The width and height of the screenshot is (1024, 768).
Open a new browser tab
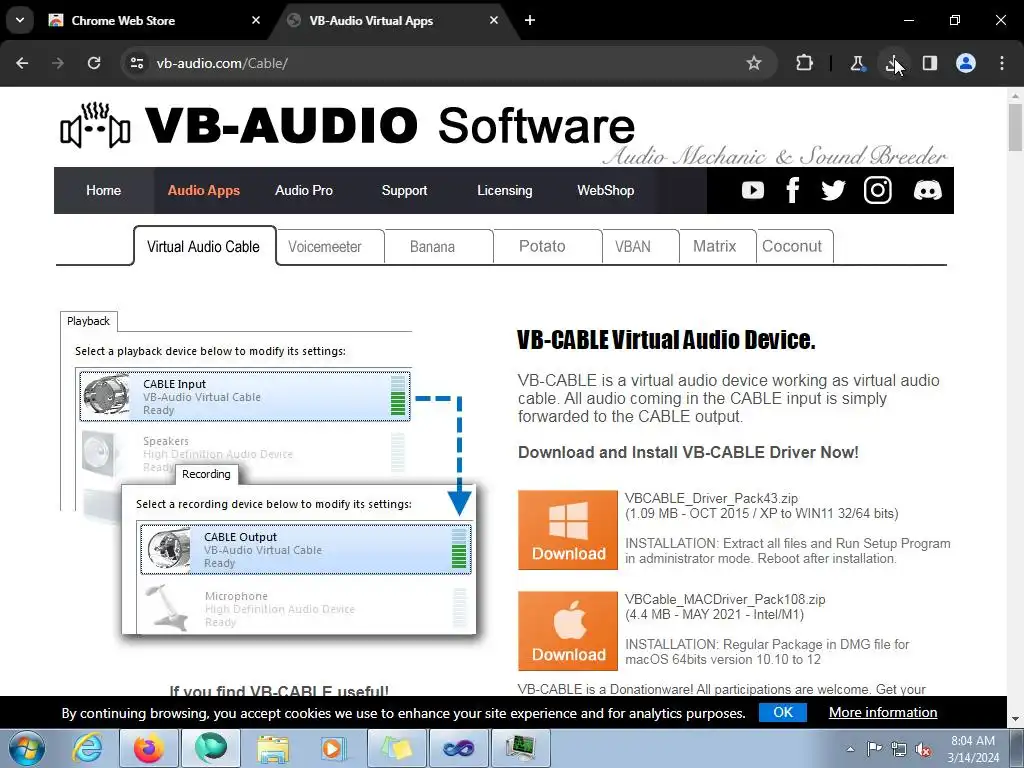coord(530,20)
